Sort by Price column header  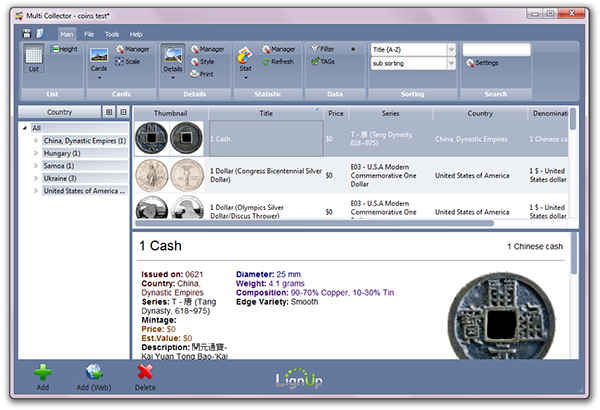(336, 113)
